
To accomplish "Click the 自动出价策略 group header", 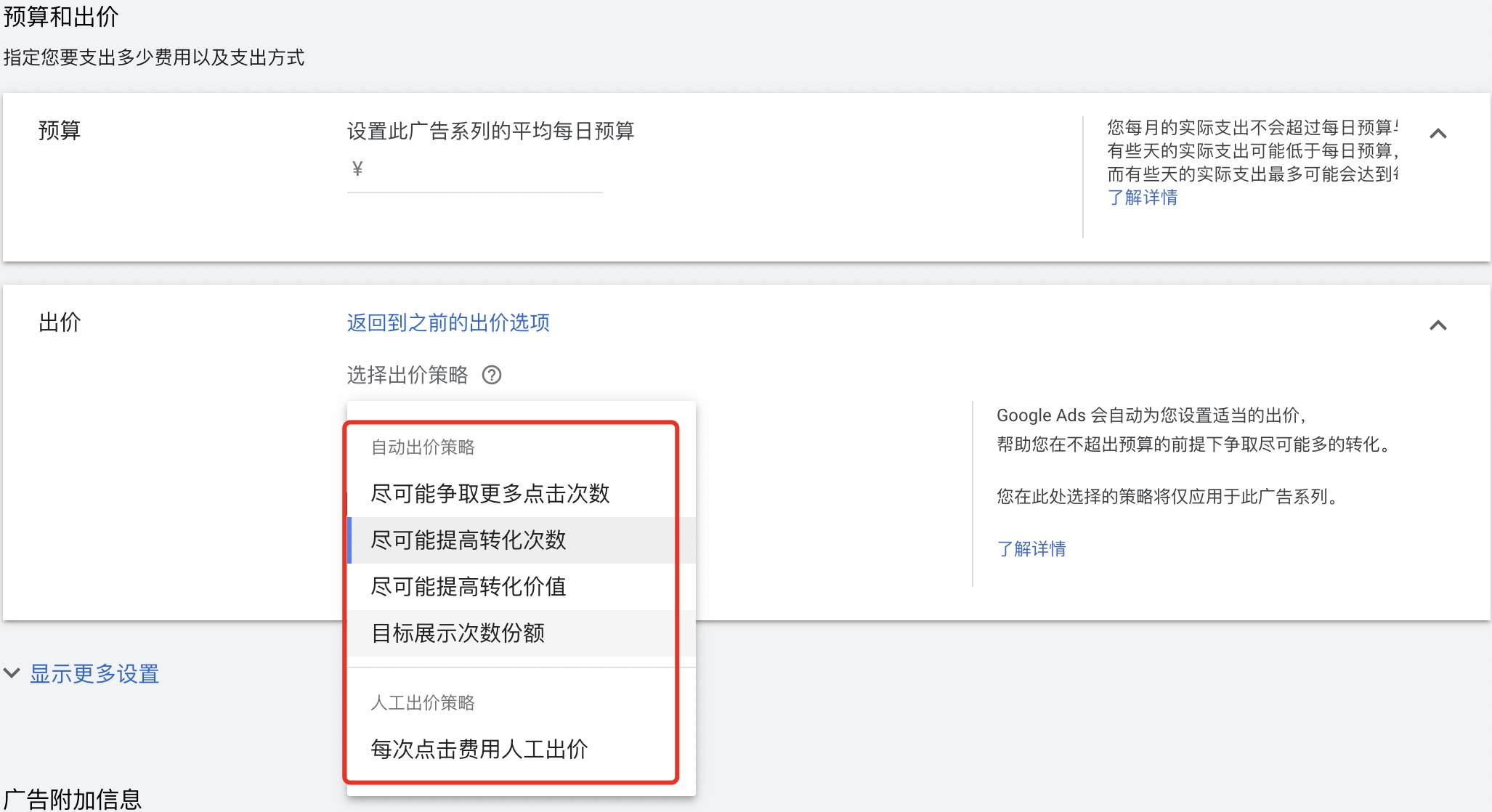I will point(422,447).
